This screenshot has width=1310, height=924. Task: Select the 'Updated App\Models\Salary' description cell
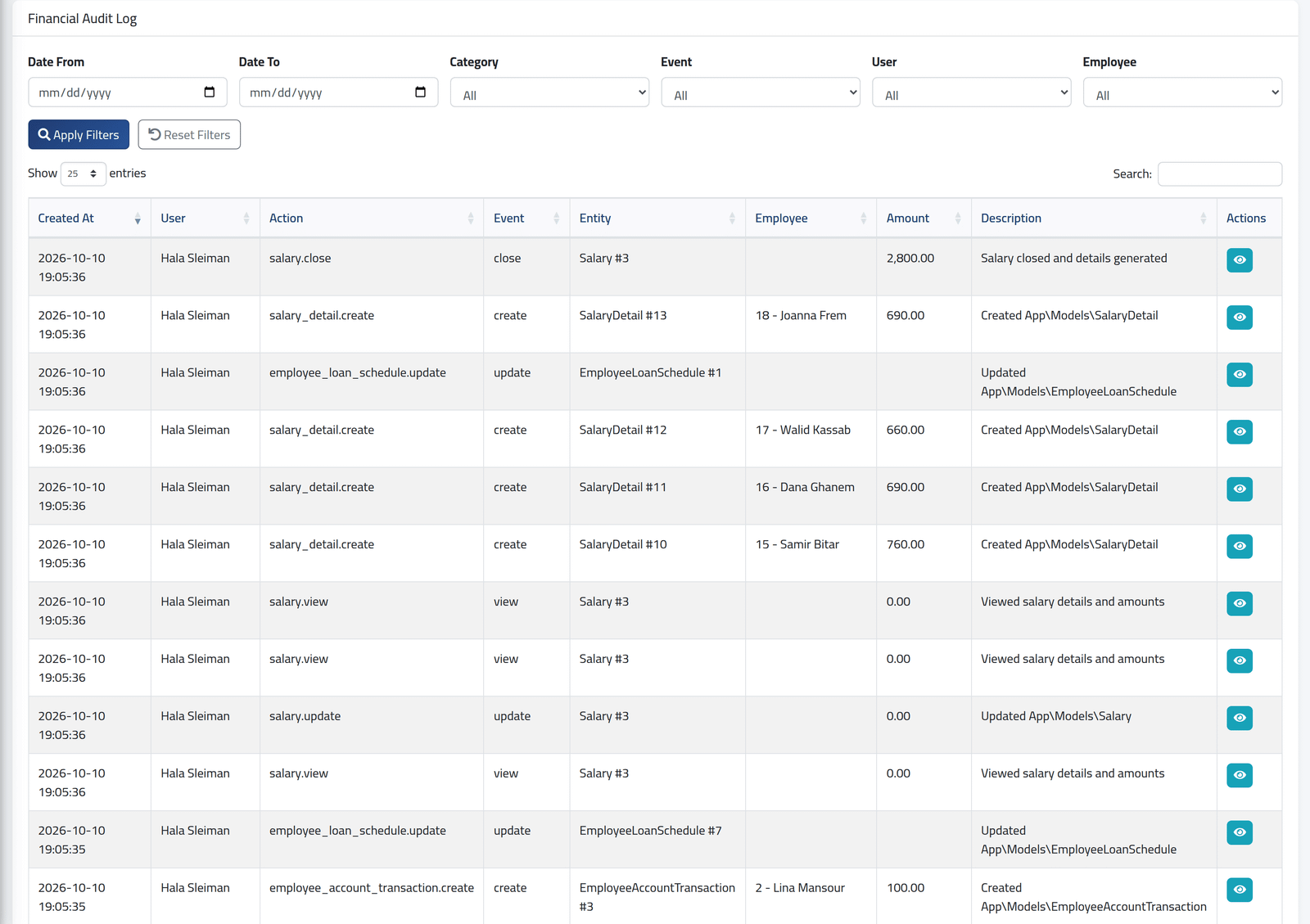pyautogui.click(x=1094, y=725)
